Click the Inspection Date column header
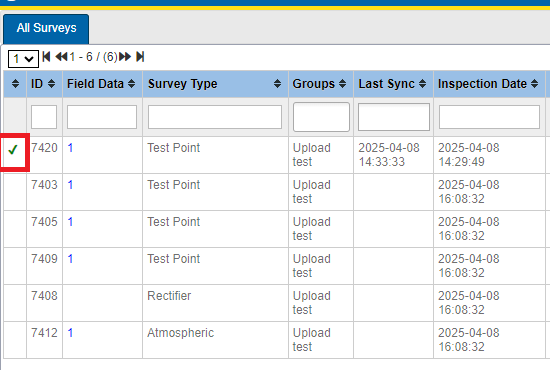 pos(489,84)
